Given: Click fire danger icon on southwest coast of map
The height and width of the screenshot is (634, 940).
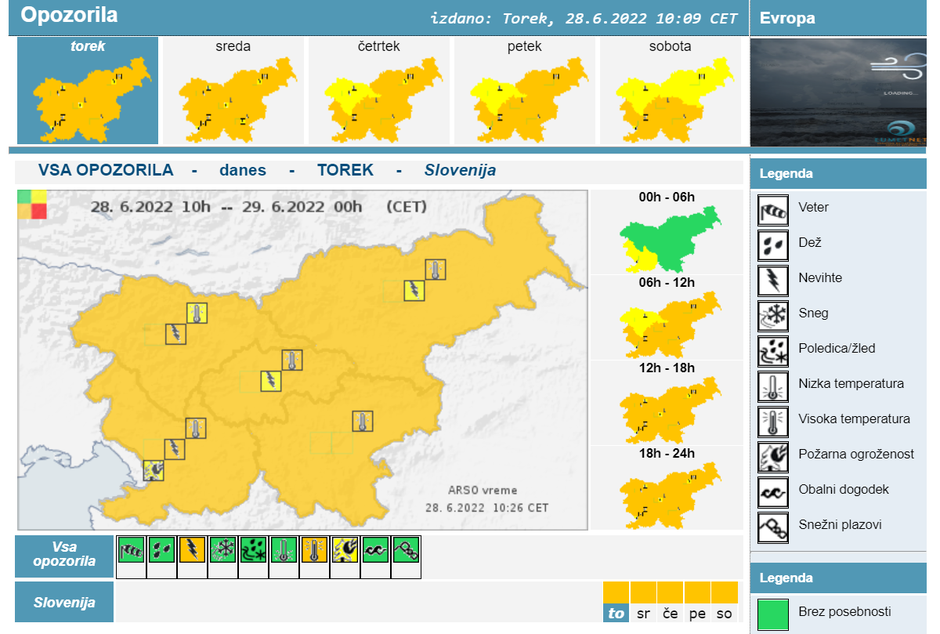Looking at the screenshot, I should pyautogui.click(x=153, y=470).
